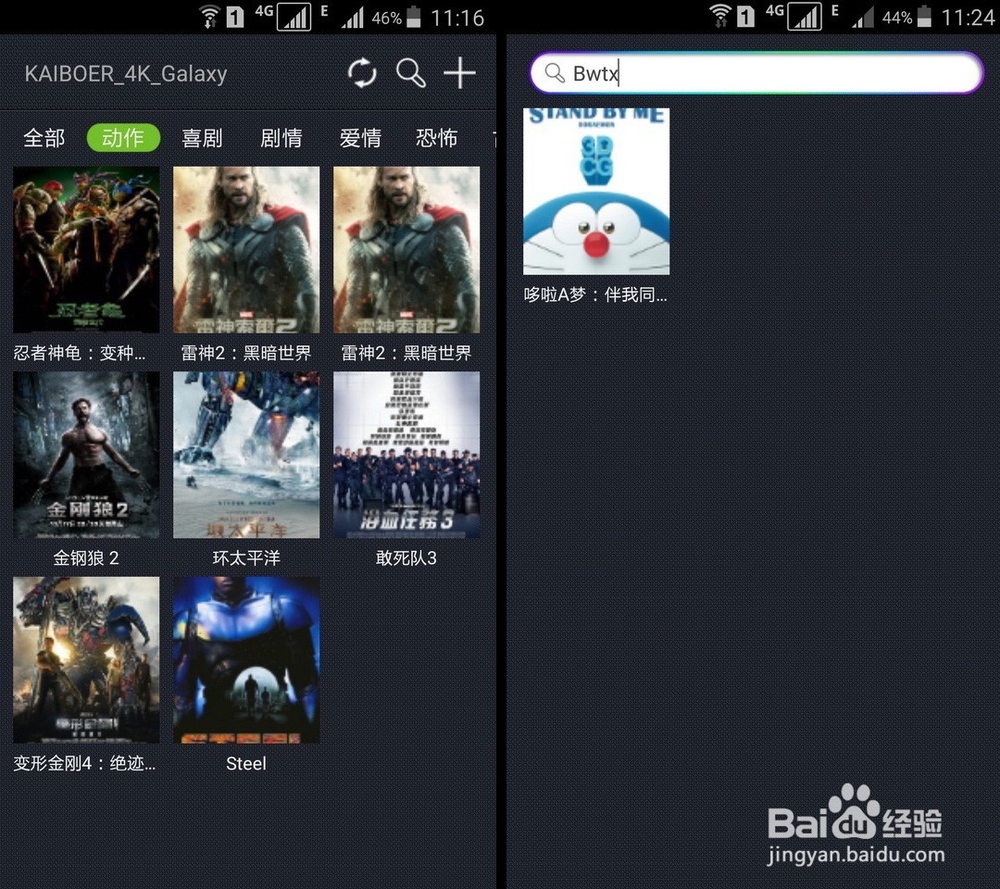Tap battery icon beside 44%

pyautogui.click(x=924, y=17)
